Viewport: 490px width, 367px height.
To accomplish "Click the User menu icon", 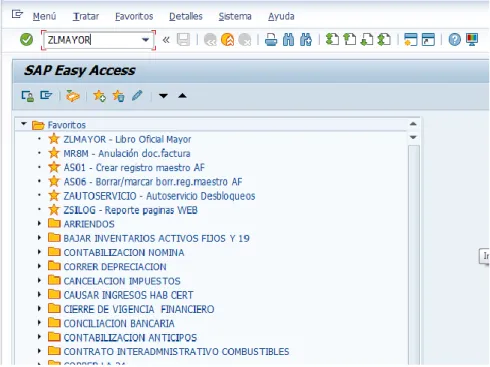I will [27, 96].
